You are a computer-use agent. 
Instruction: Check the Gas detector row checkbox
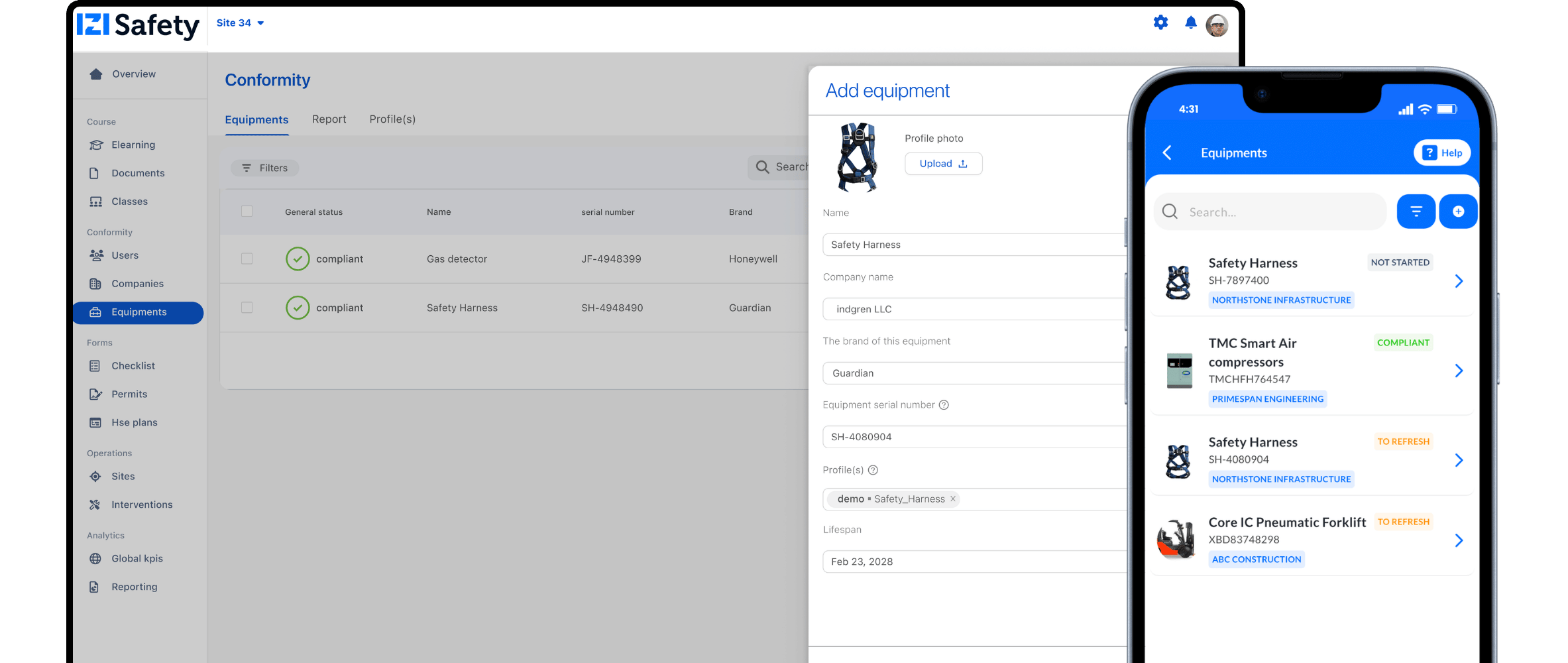247,259
